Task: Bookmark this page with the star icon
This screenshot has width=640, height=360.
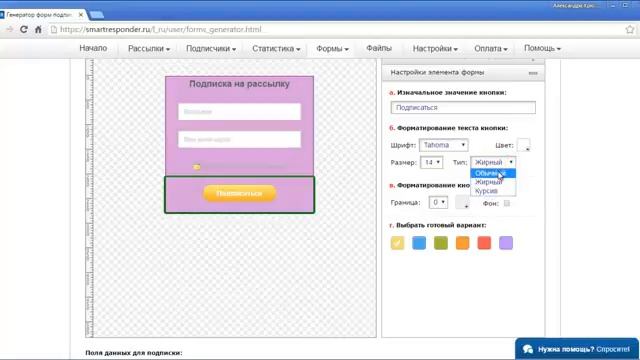Action: 630,29
